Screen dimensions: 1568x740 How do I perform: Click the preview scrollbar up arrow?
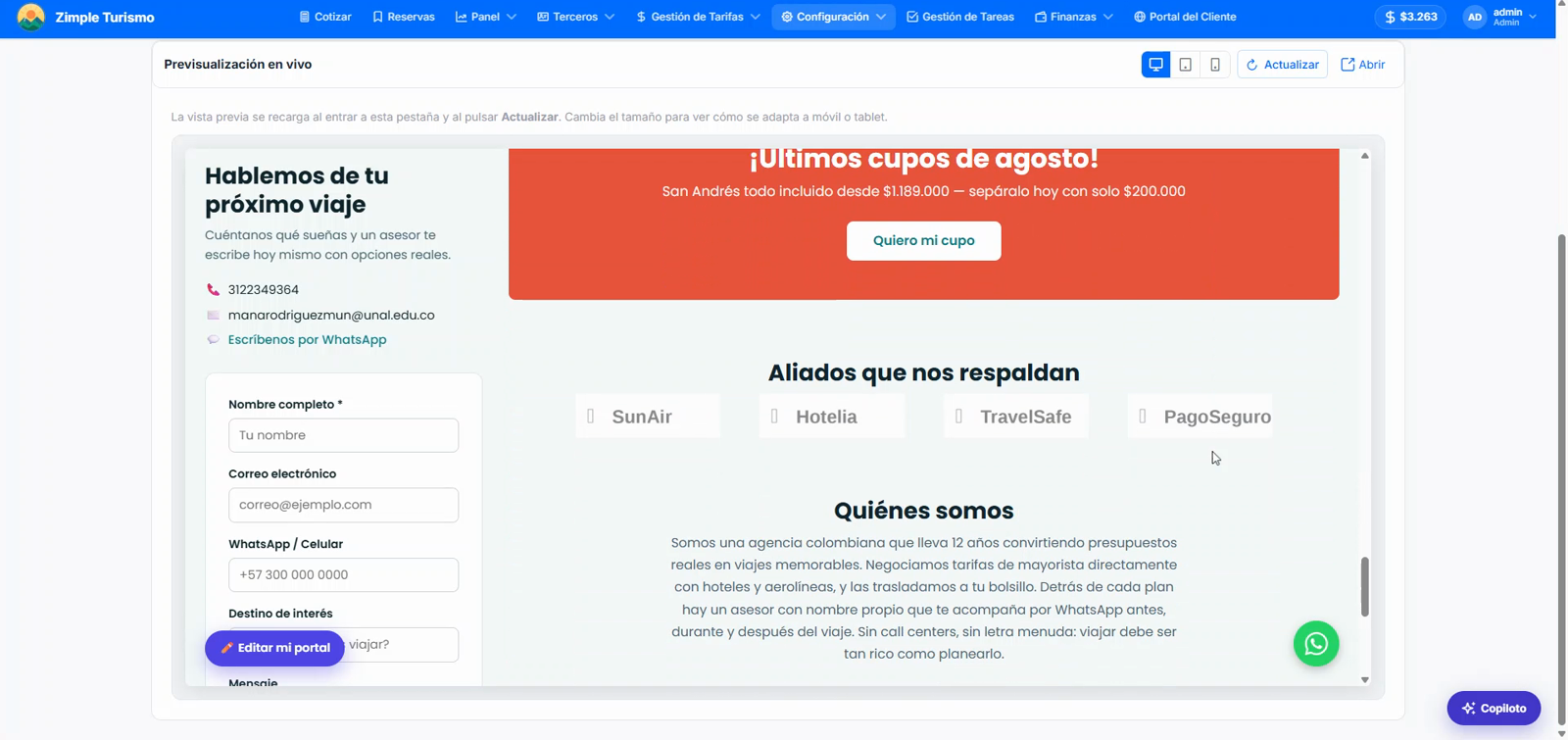(x=1364, y=156)
